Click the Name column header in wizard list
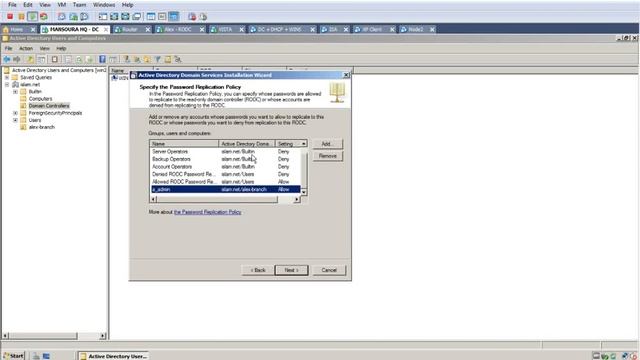This screenshot has width=640, height=360. coord(184,144)
